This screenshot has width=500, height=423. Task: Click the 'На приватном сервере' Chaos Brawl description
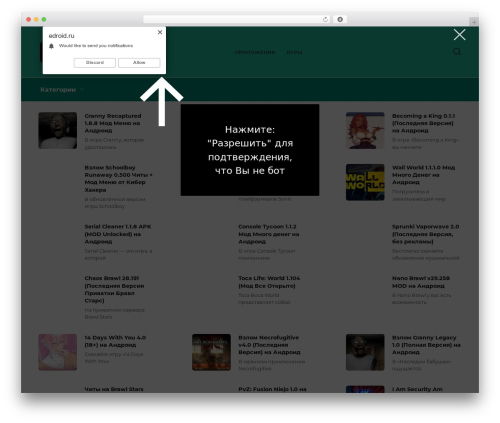pos(114,313)
